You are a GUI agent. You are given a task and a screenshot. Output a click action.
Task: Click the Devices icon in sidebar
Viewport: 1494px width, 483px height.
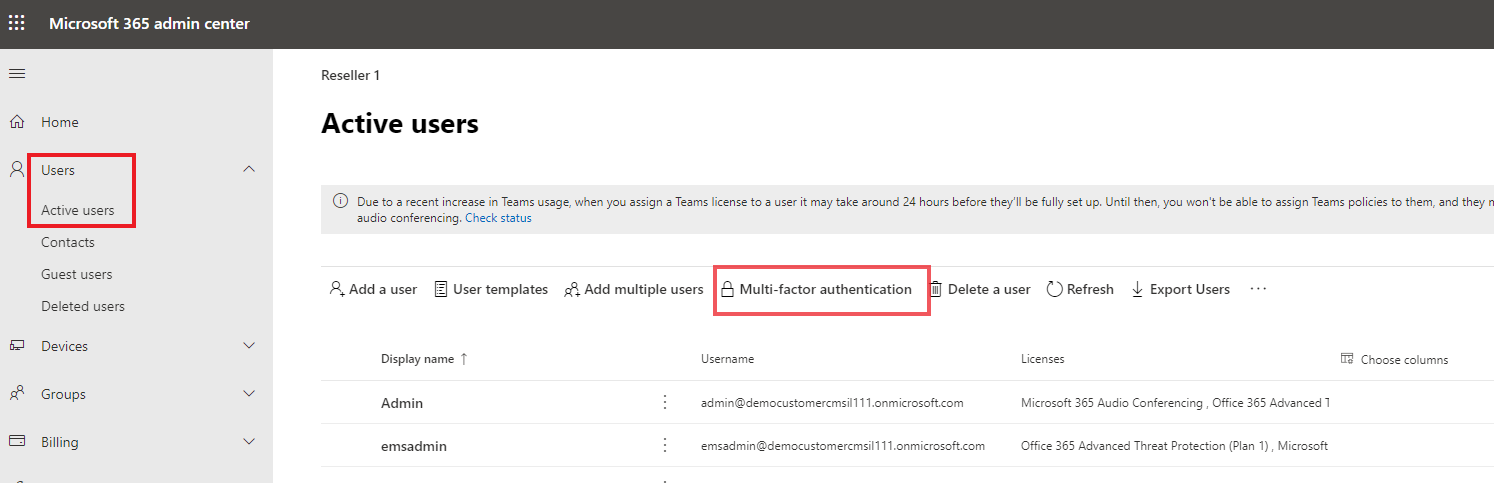click(17, 346)
